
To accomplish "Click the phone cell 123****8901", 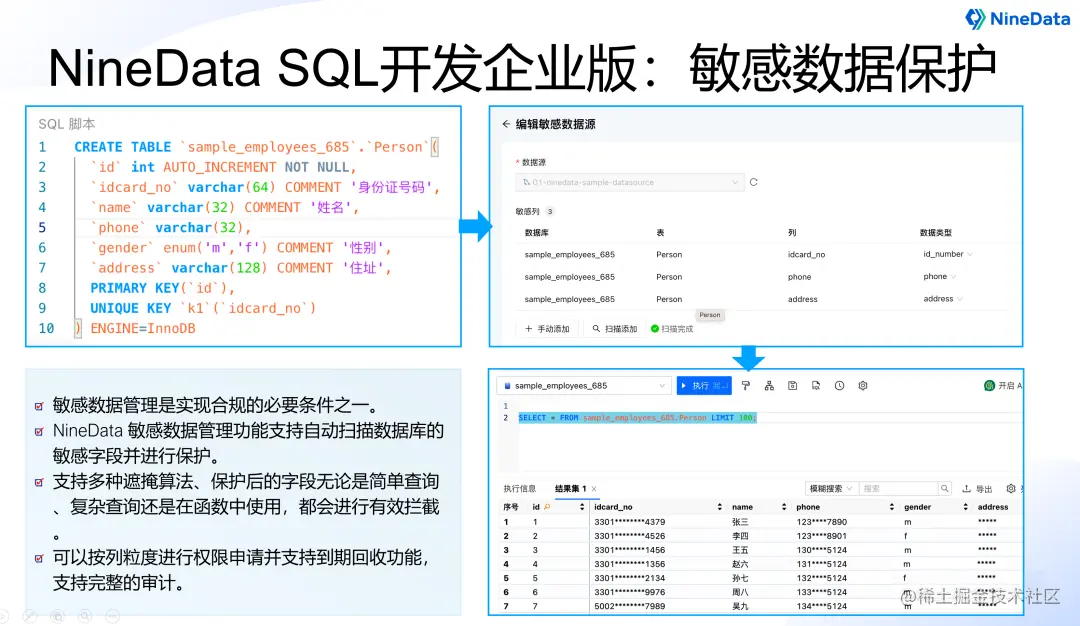I will 822,536.
